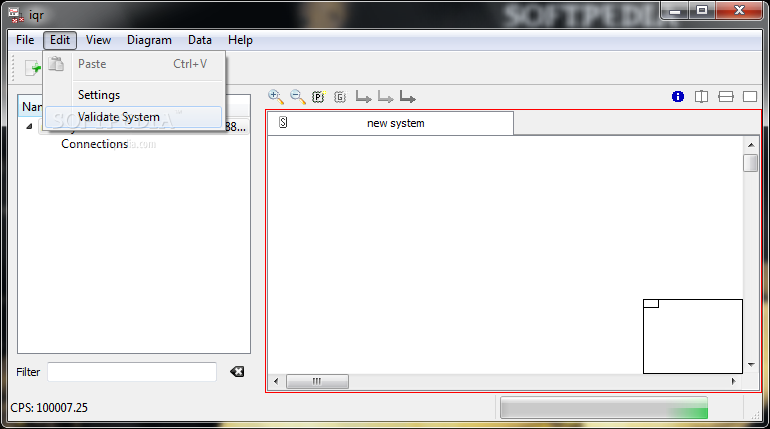
Task: Split diagram view vertically
Action: point(701,96)
